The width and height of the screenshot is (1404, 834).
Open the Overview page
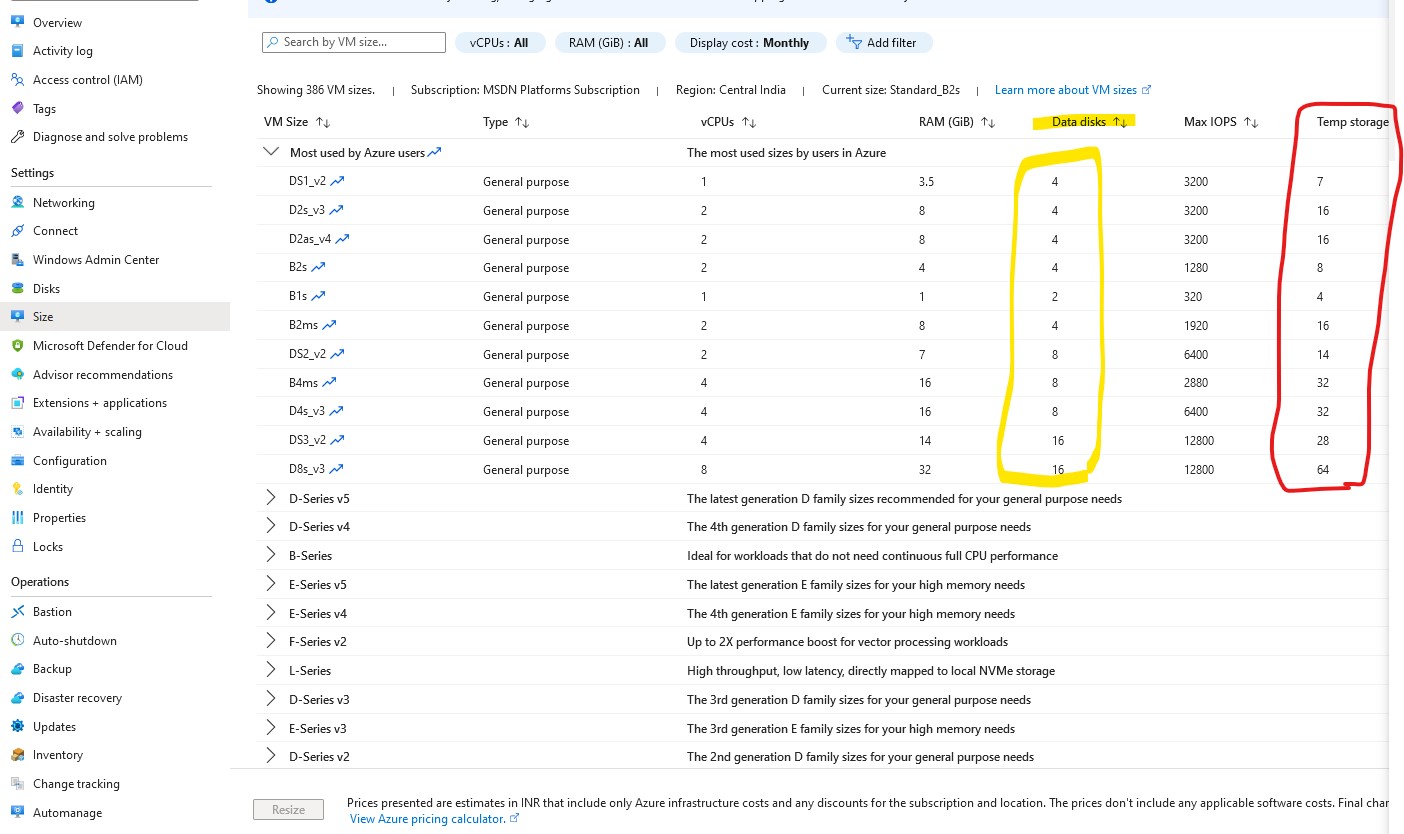(x=18, y=22)
